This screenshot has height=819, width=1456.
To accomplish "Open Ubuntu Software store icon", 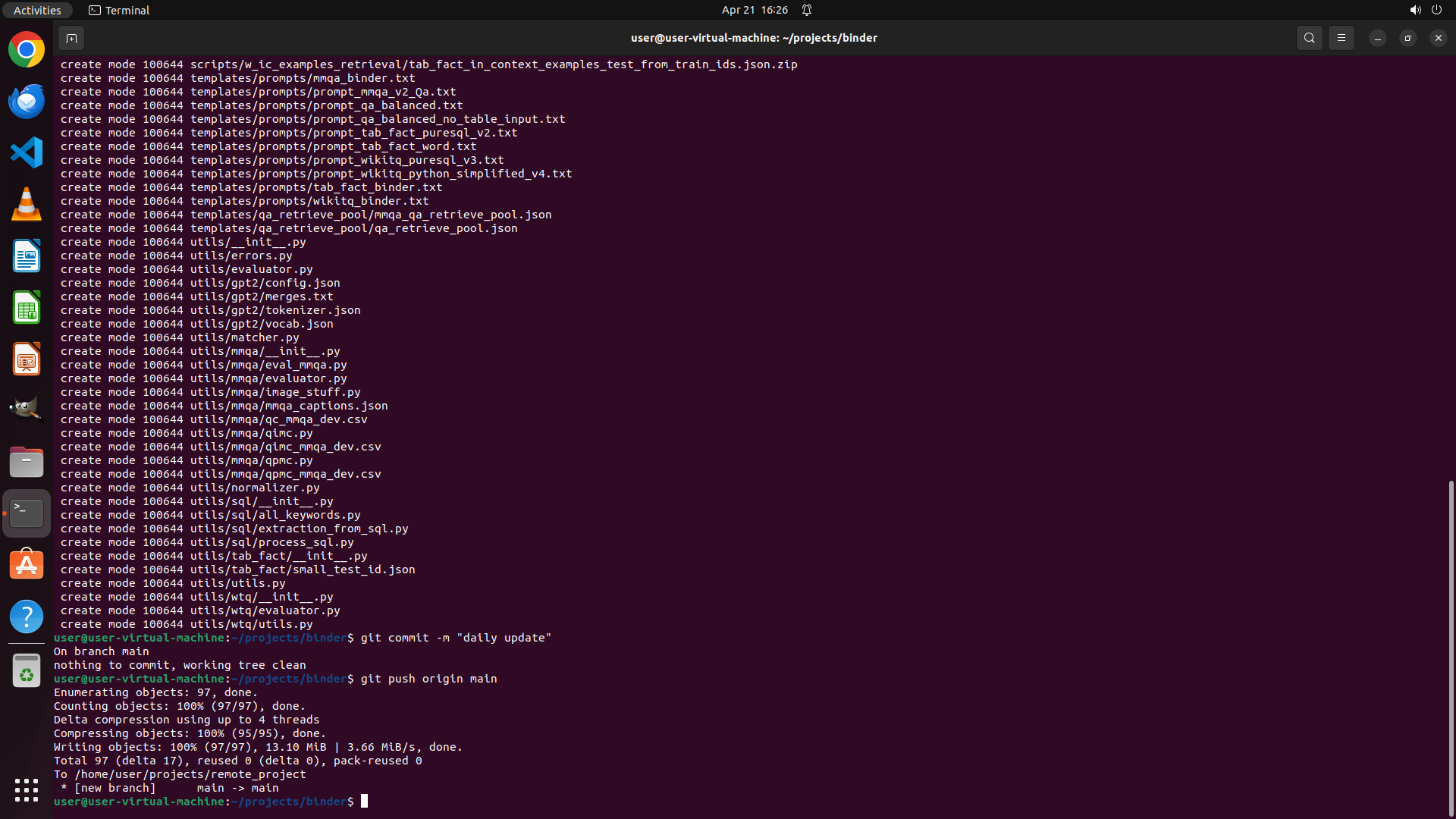I will (x=27, y=565).
